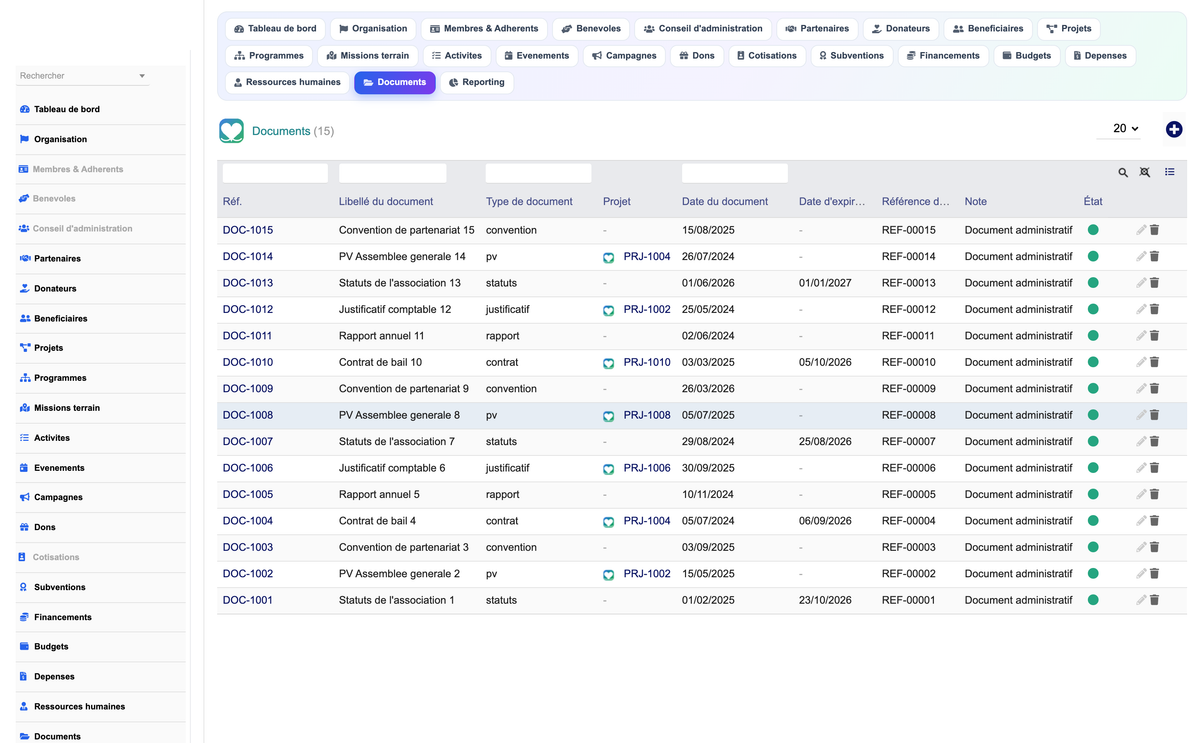The image size is (1200, 743).
Task: Clear the search filters with the crossed-magnifier icon
Action: (1145, 173)
